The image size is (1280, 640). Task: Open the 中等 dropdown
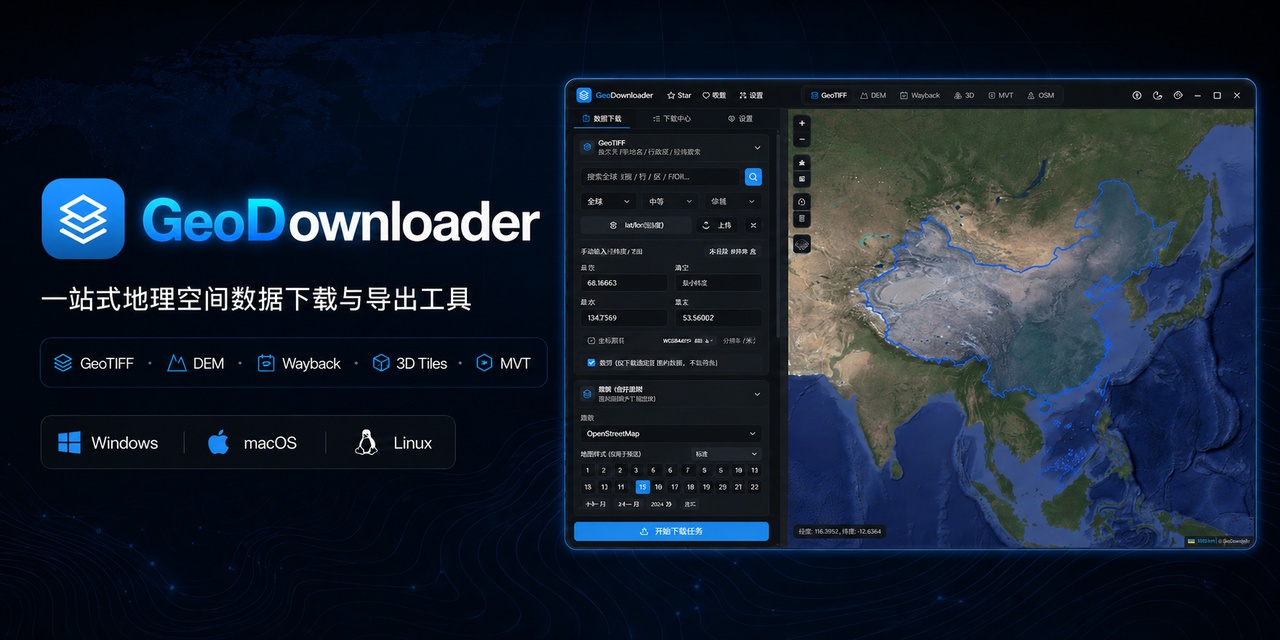pyautogui.click(x=670, y=201)
